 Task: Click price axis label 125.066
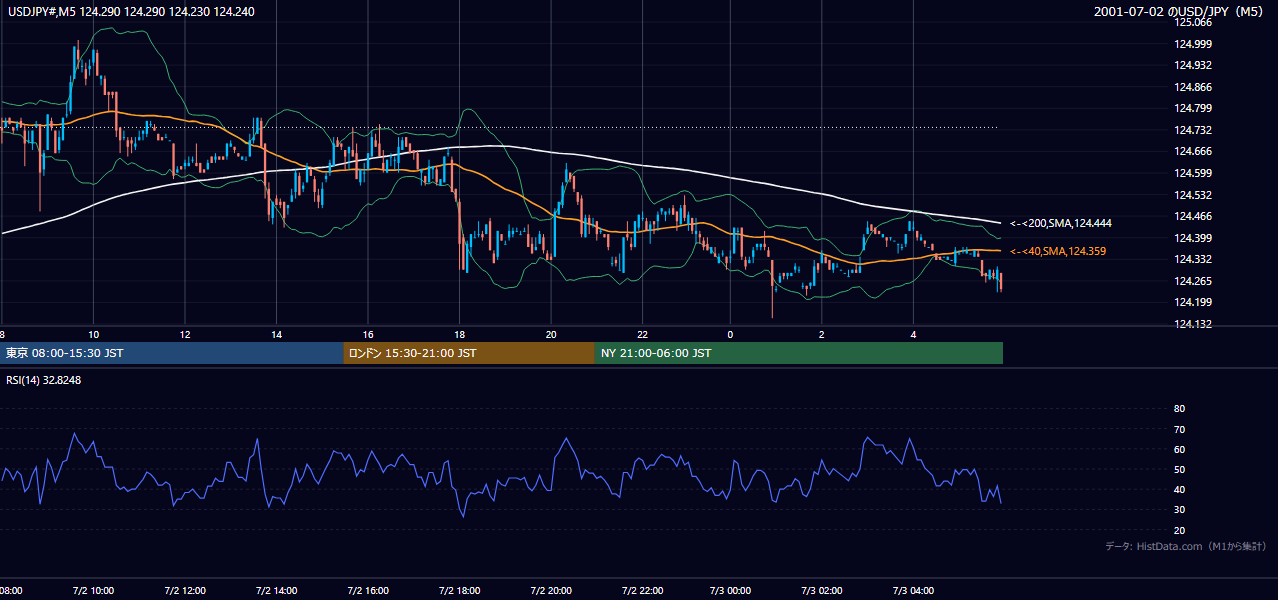point(1195,22)
